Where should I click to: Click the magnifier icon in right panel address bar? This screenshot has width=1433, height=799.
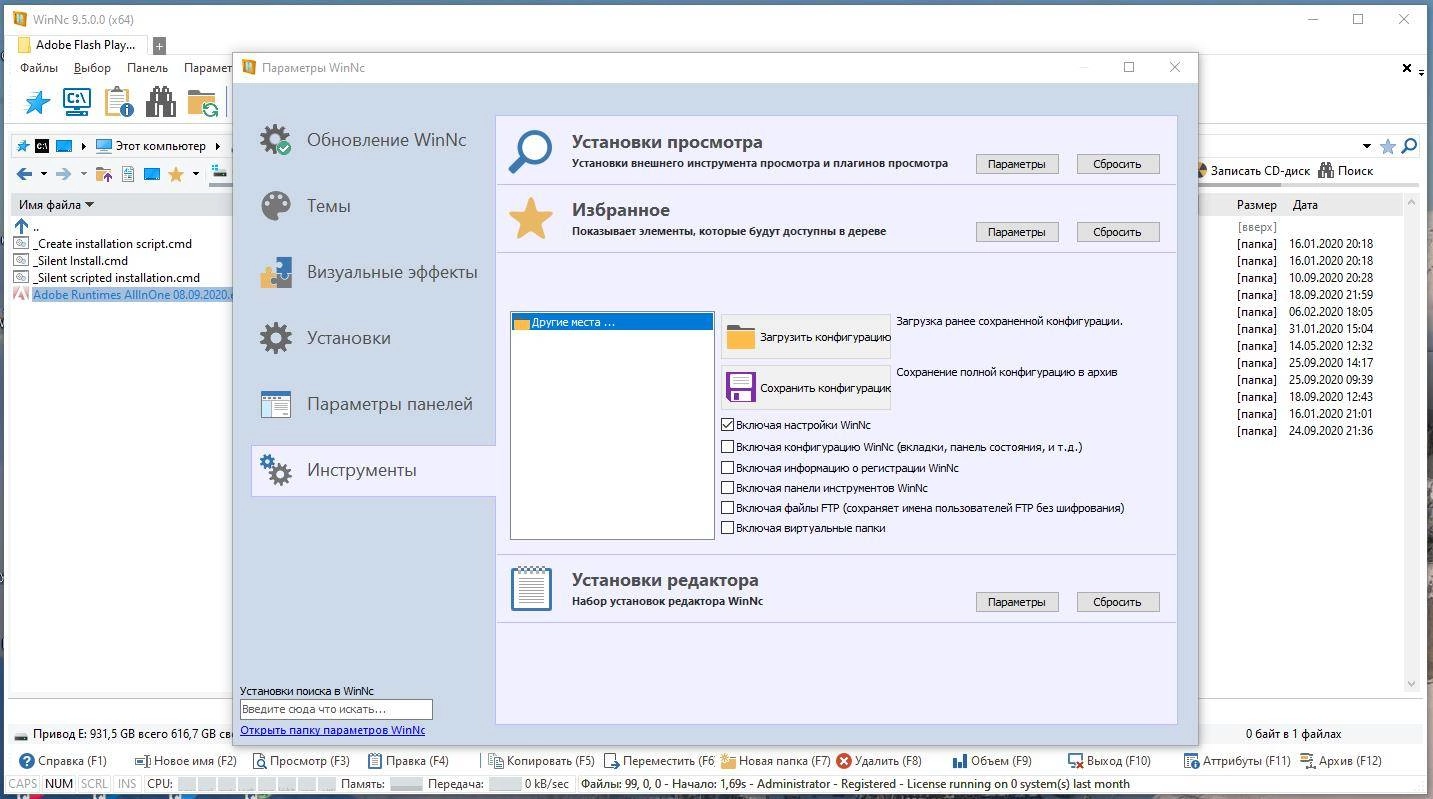tap(1410, 146)
